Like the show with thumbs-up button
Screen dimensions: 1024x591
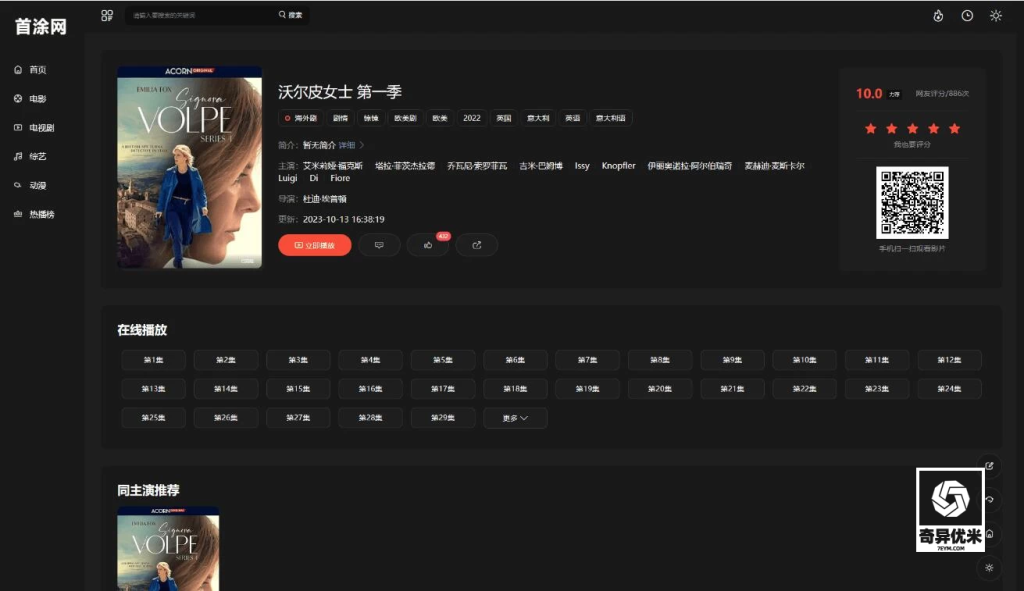[428, 245]
